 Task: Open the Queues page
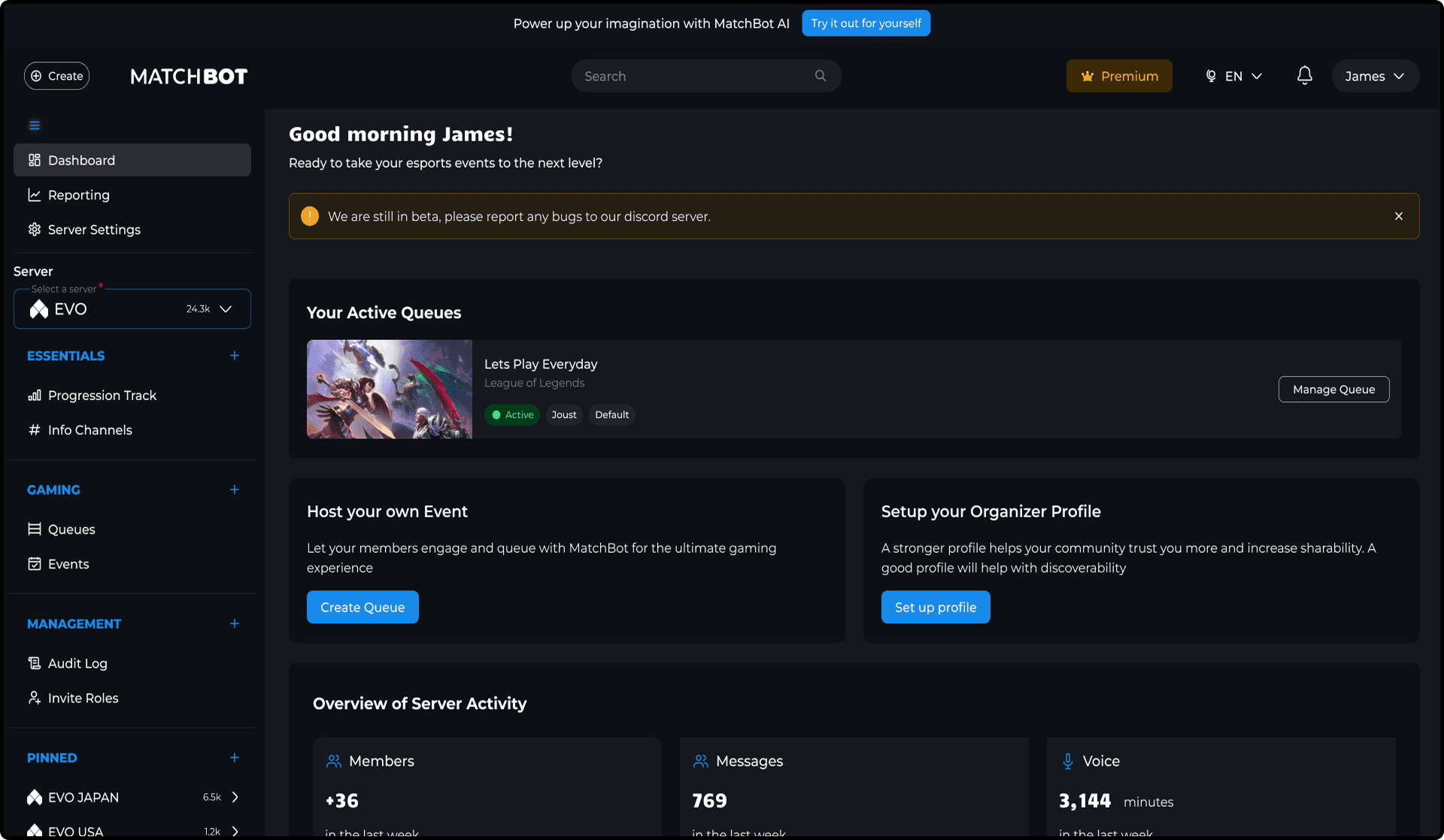point(71,529)
